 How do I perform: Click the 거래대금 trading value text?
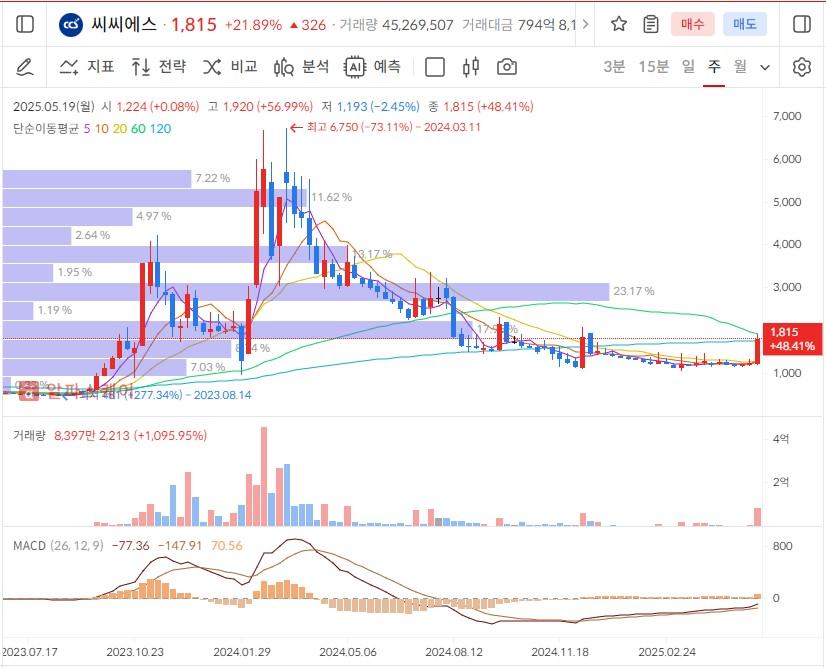coord(518,25)
